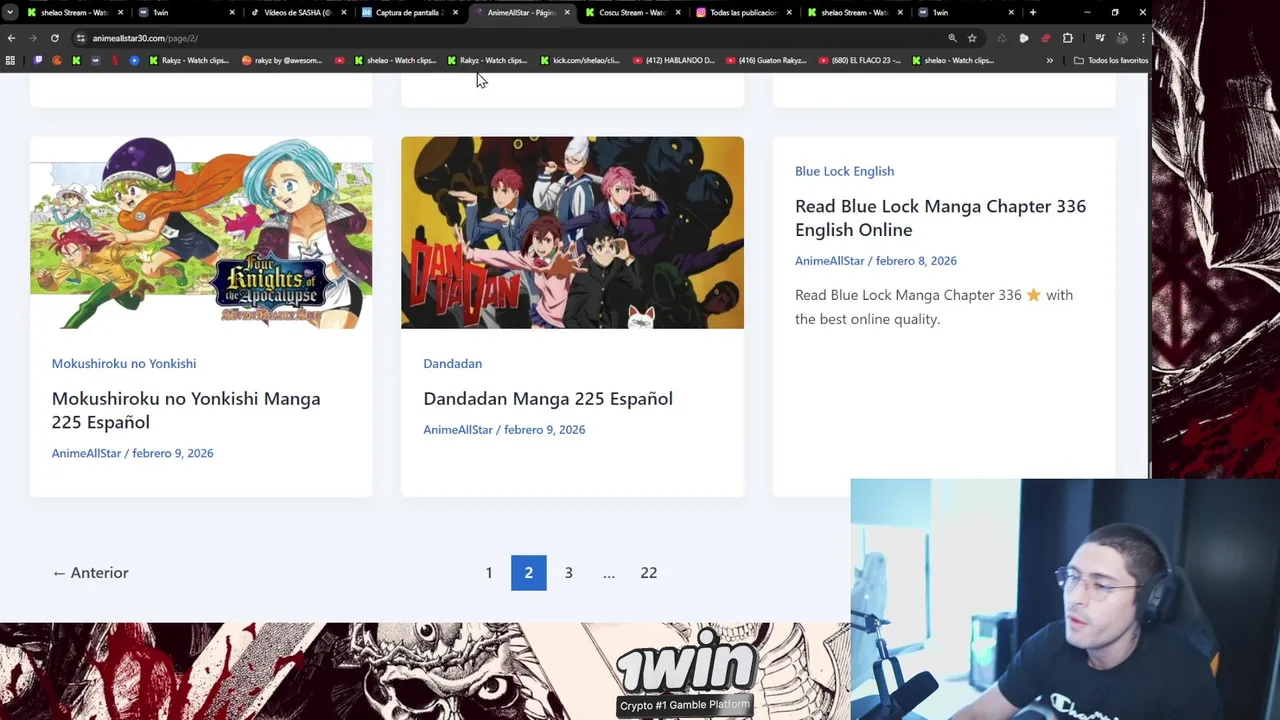This screenshot has width=1280, height=720.
Task: Open the YouTube icon bookmark after rakyz by @awesom
Action: point(340,60)
